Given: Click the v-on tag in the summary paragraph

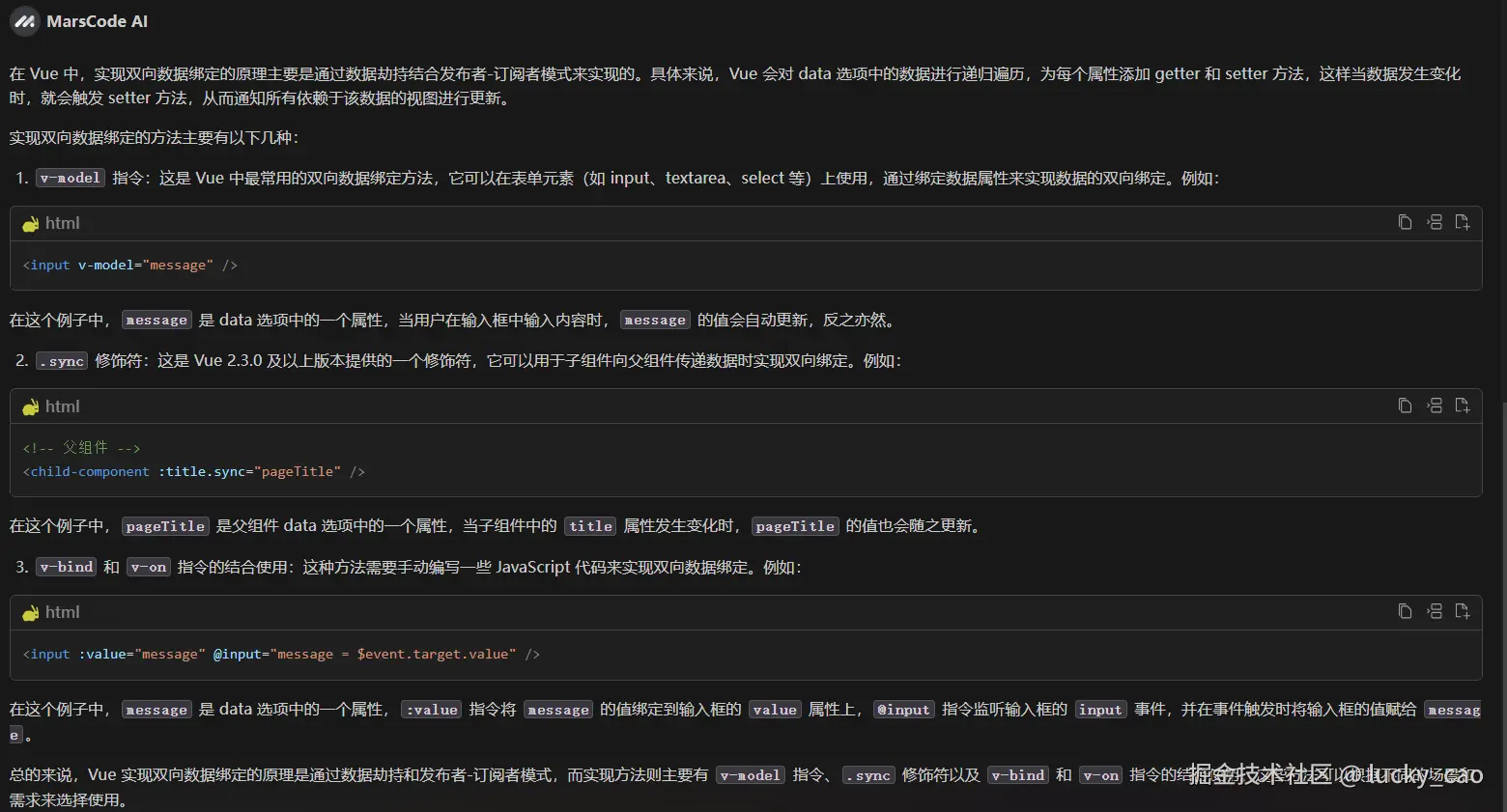Looking at the screenshot, I should tap(1100, 774).
